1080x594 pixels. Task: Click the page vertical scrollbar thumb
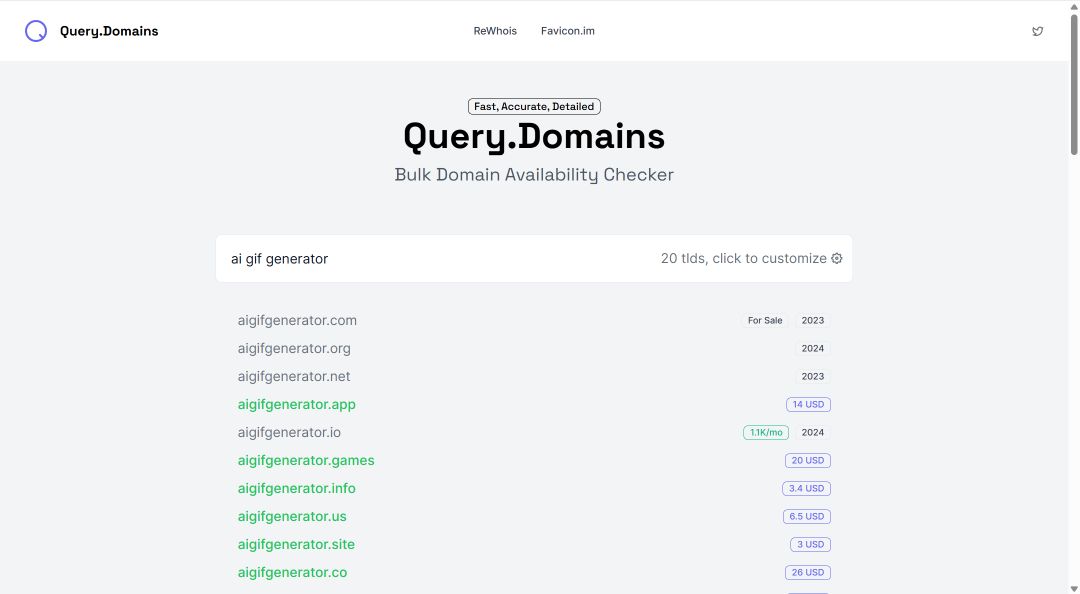(x=1074, y=84)
